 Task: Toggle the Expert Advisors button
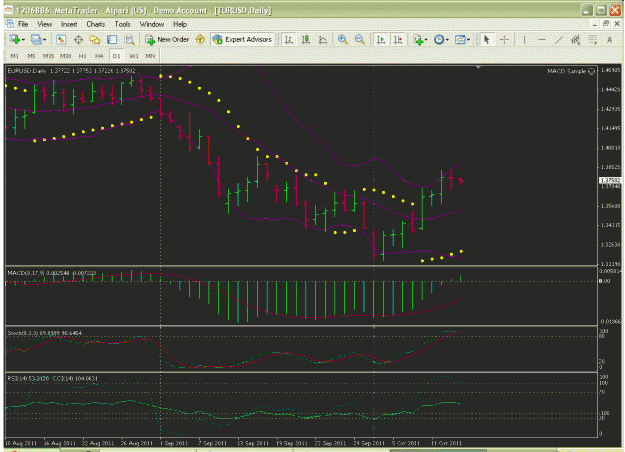click(243, 39)
